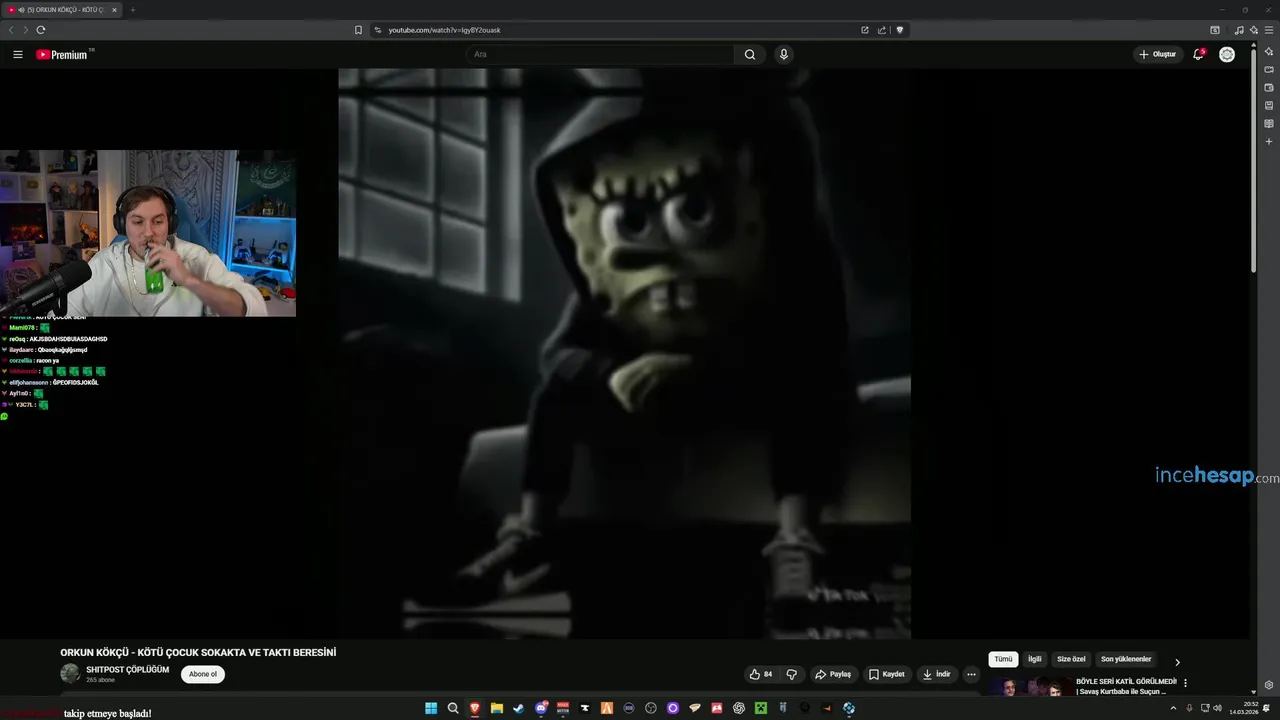The height and width of the screenshot is (720, 1280).
Task: Open SHITPOST ÇÖPLÜĞÜM channel name link
Action: pos(127,670)
